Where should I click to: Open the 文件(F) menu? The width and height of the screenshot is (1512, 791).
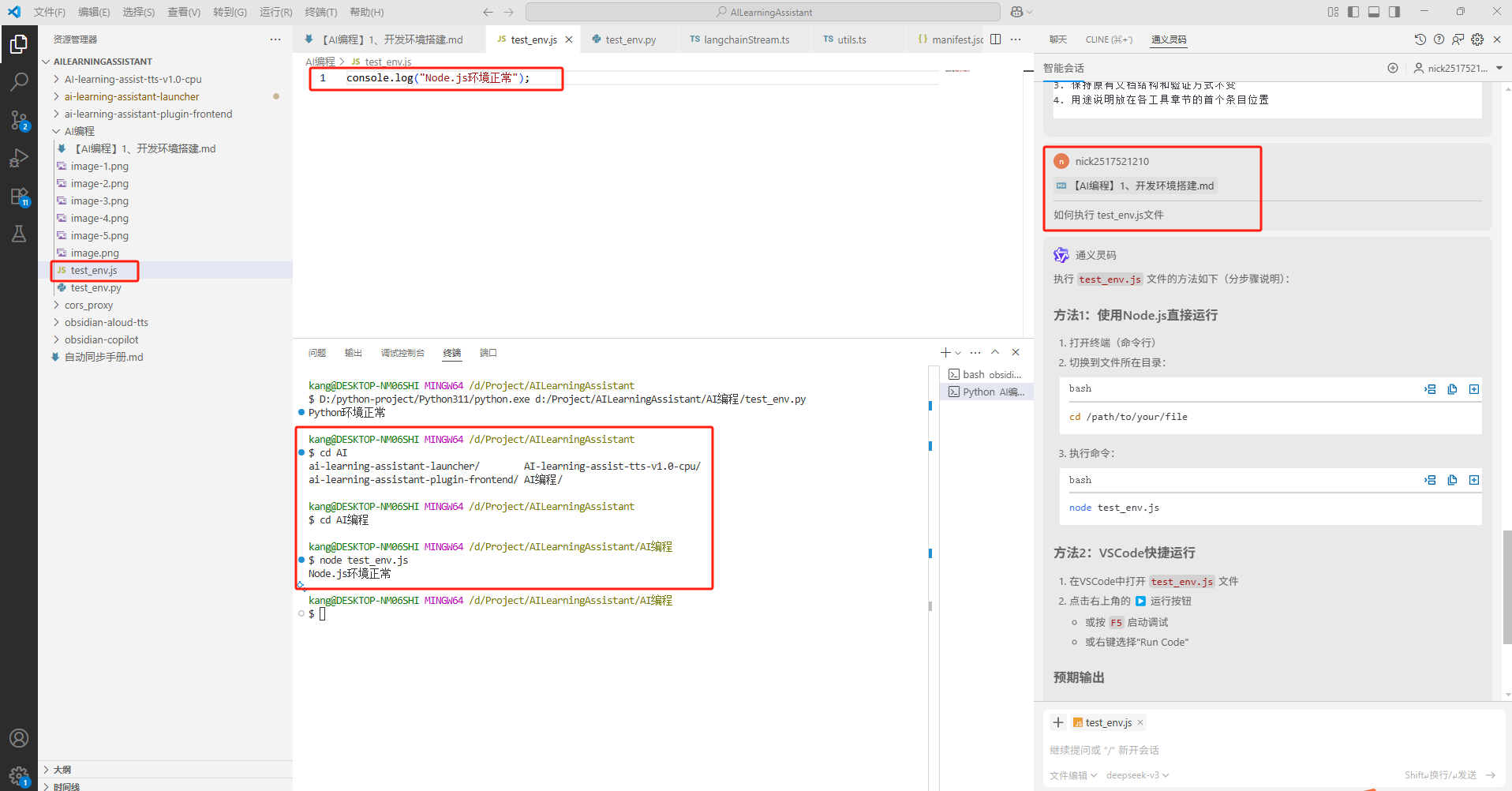coord(50,12)
